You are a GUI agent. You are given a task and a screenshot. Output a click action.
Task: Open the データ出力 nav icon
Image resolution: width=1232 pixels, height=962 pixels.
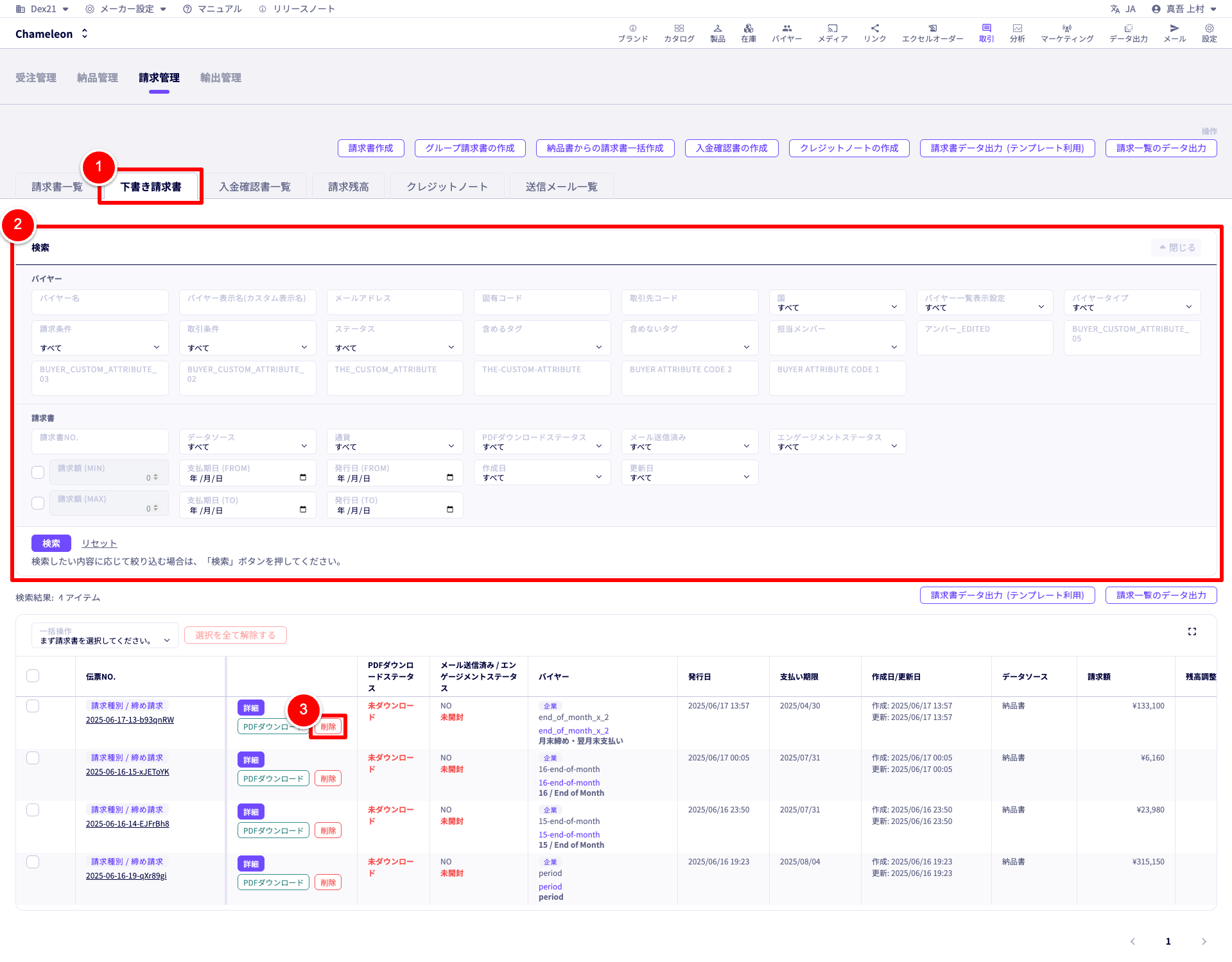point(1128,33)
